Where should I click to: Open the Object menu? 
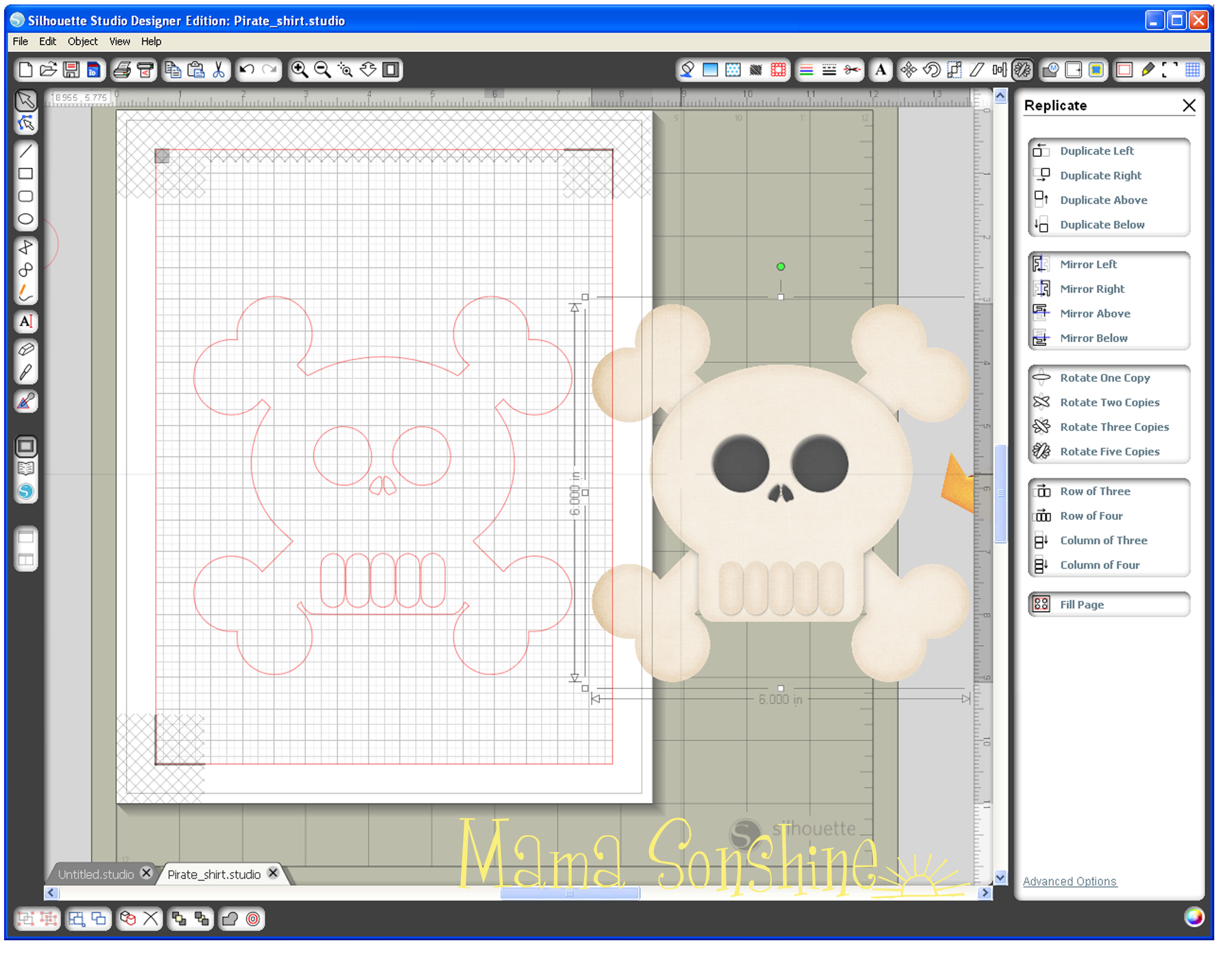(82, 41)
